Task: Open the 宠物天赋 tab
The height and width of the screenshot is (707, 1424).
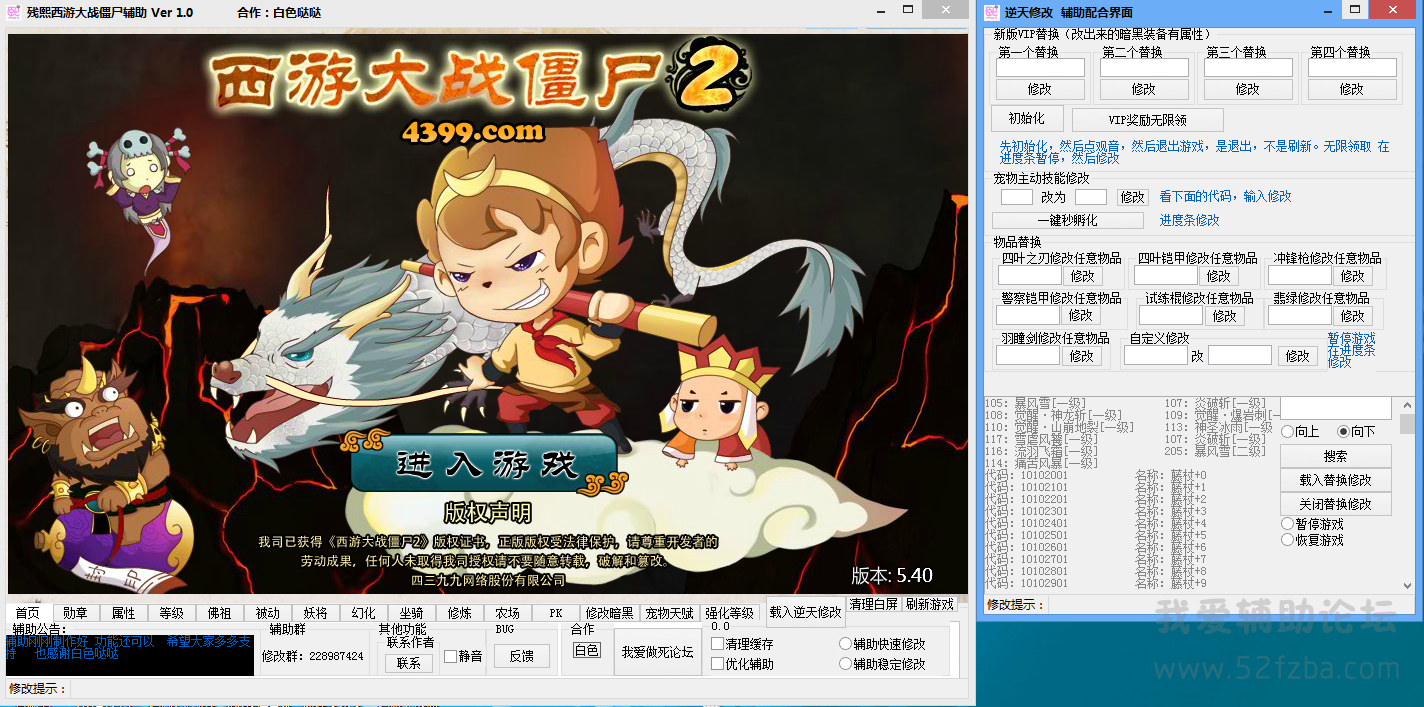Action: [669, 613]
